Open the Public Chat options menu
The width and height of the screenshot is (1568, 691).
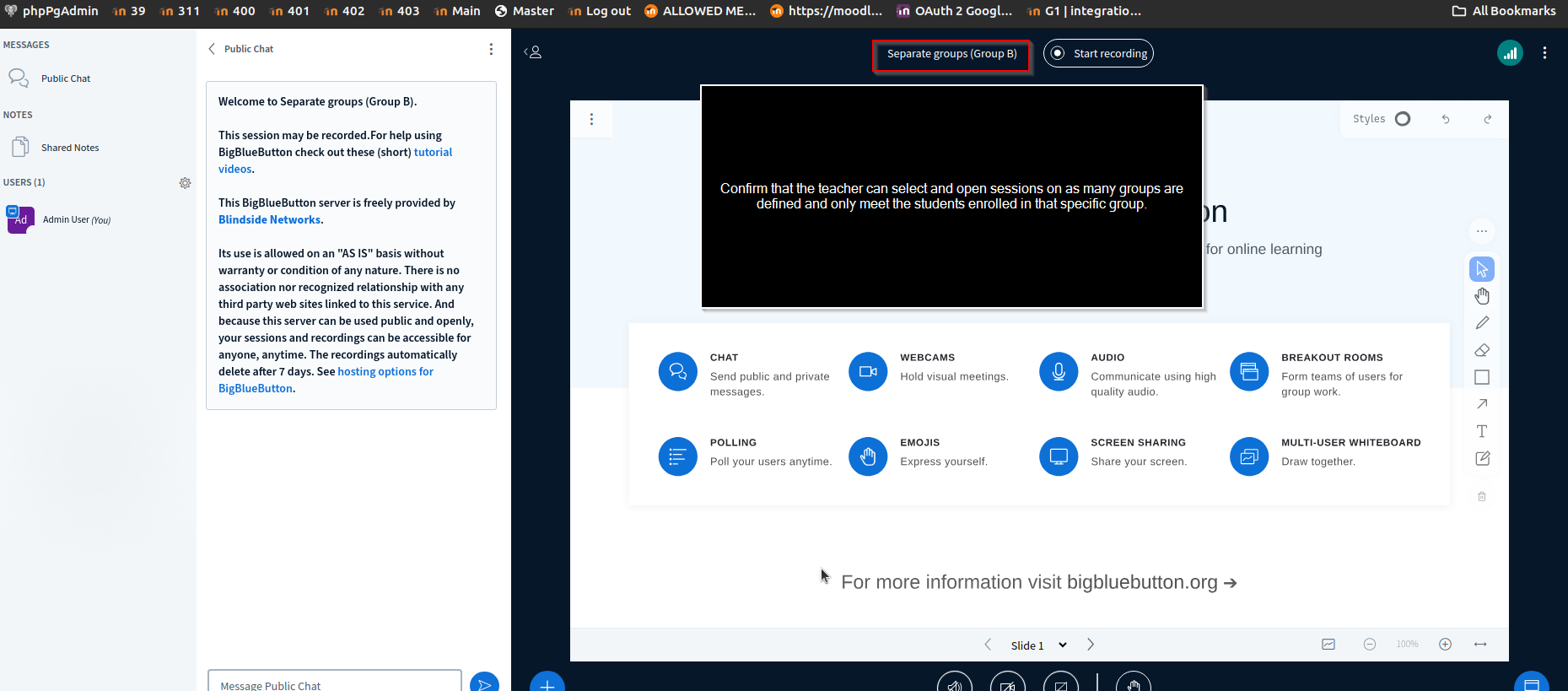pos(491,49)
